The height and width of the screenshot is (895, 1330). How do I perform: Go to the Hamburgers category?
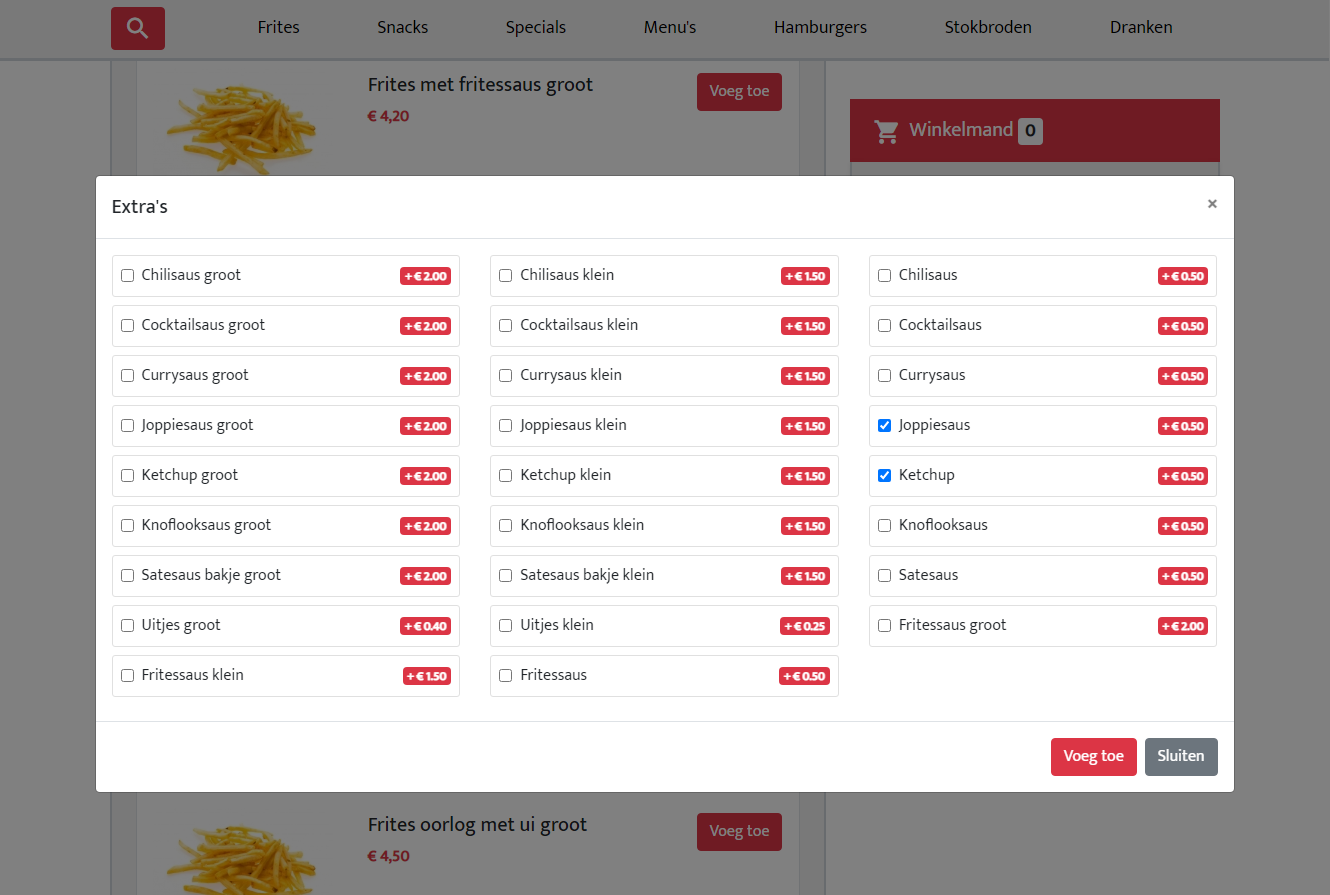click(820, 28)
